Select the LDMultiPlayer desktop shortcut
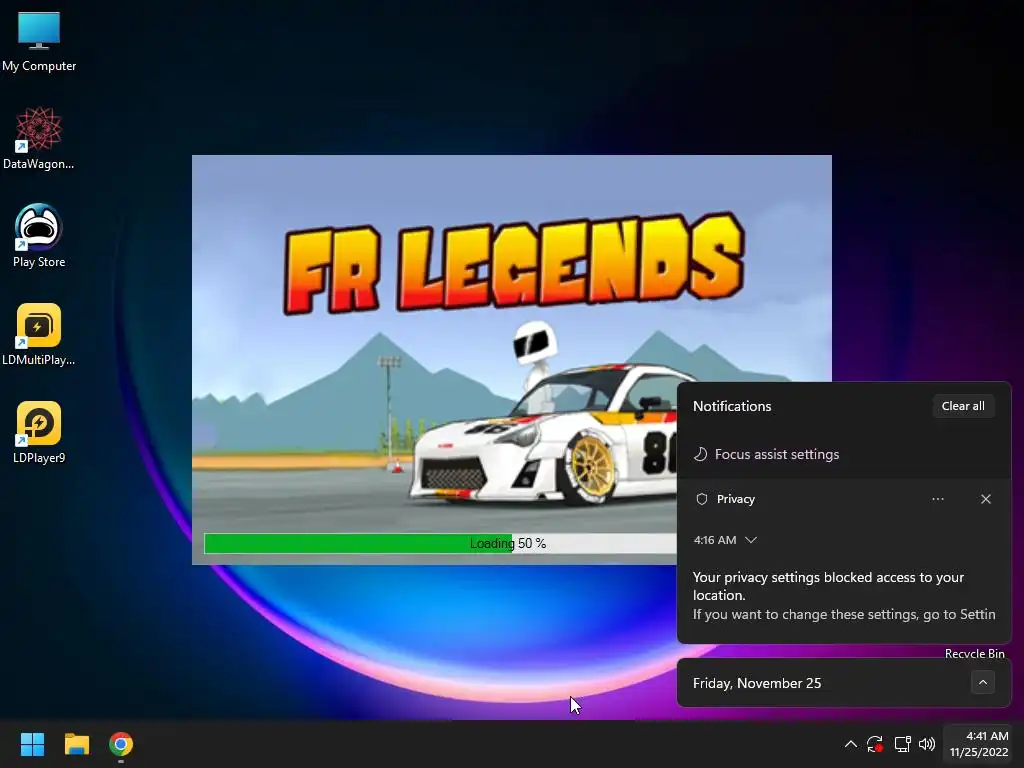 (x=39, y=334)
